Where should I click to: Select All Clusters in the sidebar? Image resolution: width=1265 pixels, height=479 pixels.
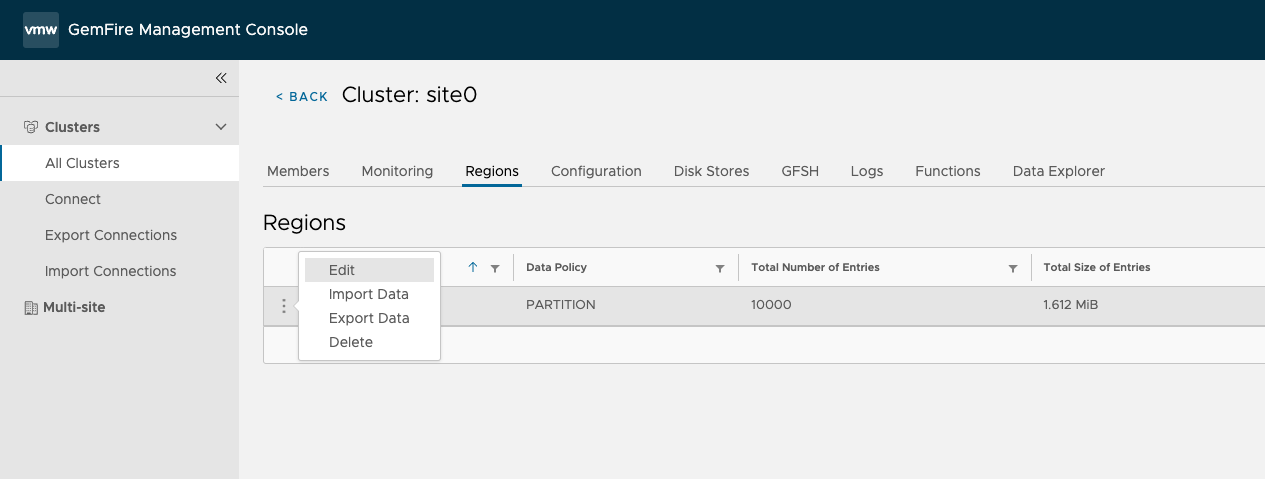tap(120, 163)
